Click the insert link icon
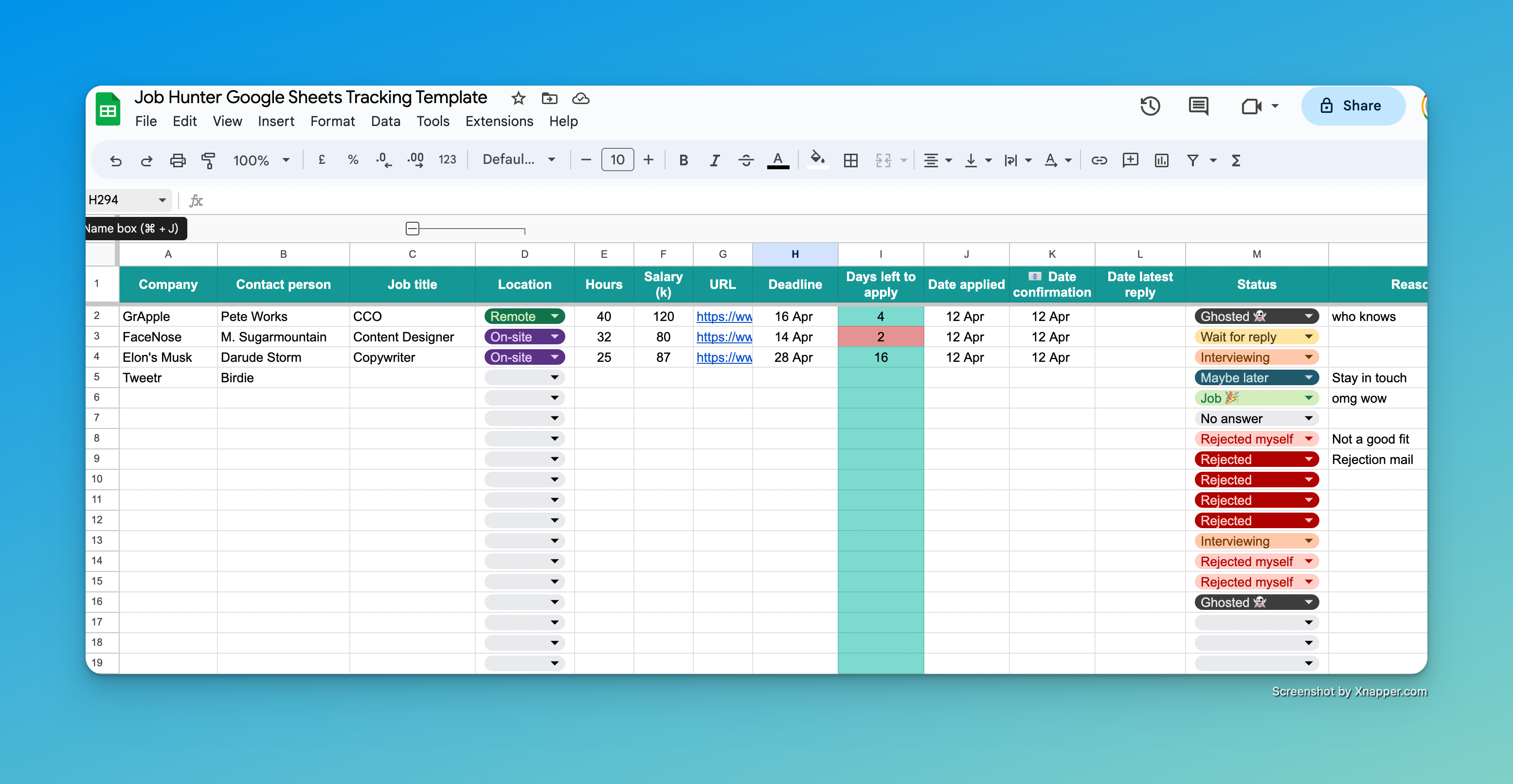Image resolution: width=1513 pixels, height=784 pixels. point(1099,160)
